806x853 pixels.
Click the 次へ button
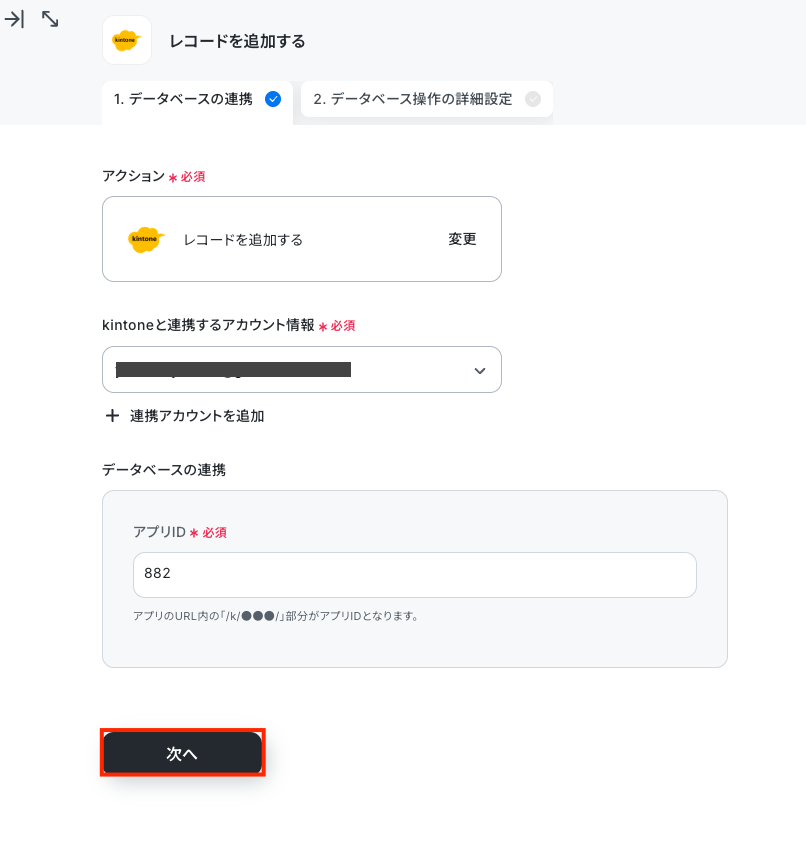pos(183,752)
